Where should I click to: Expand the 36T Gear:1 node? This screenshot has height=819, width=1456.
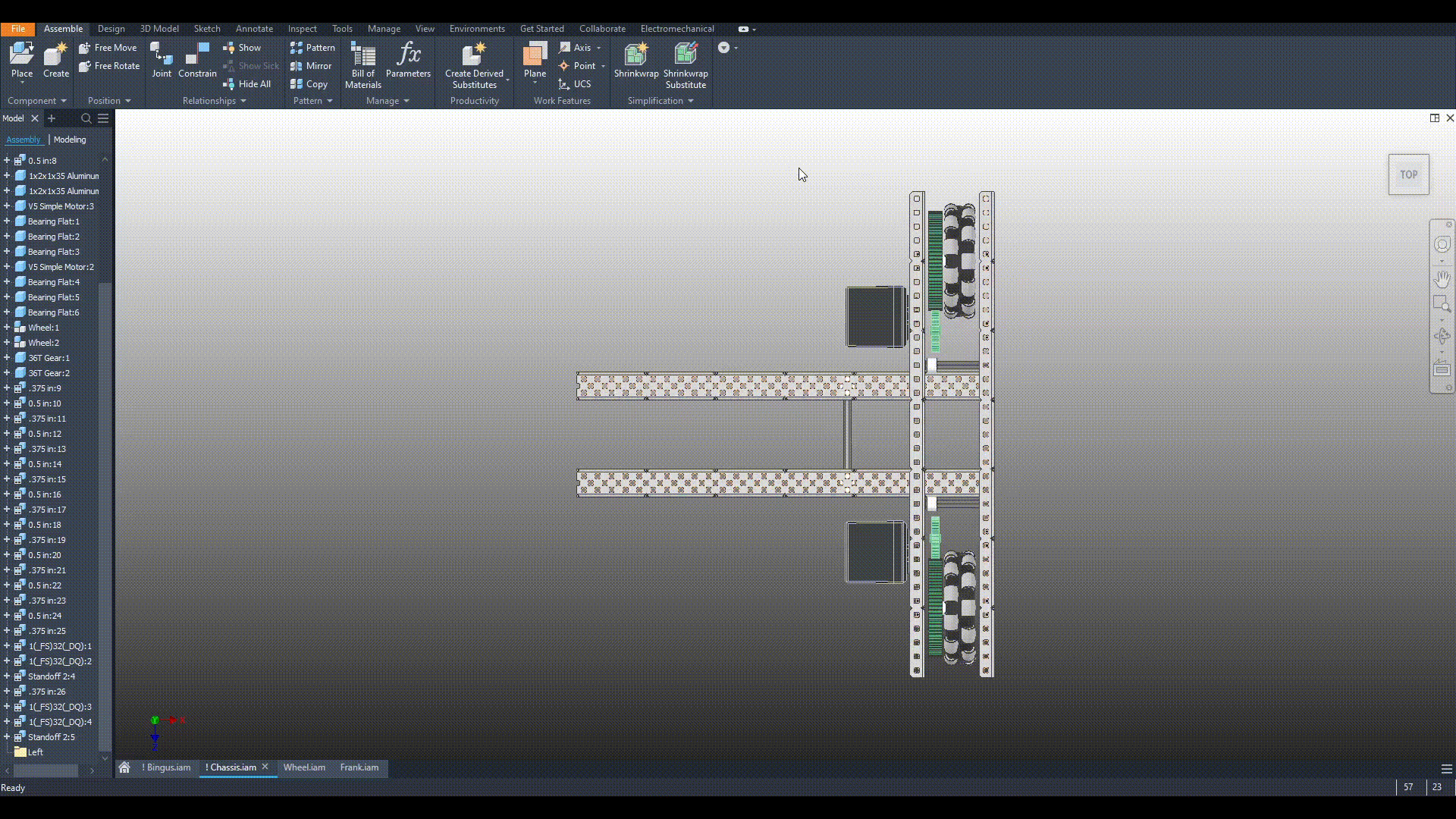7,358
